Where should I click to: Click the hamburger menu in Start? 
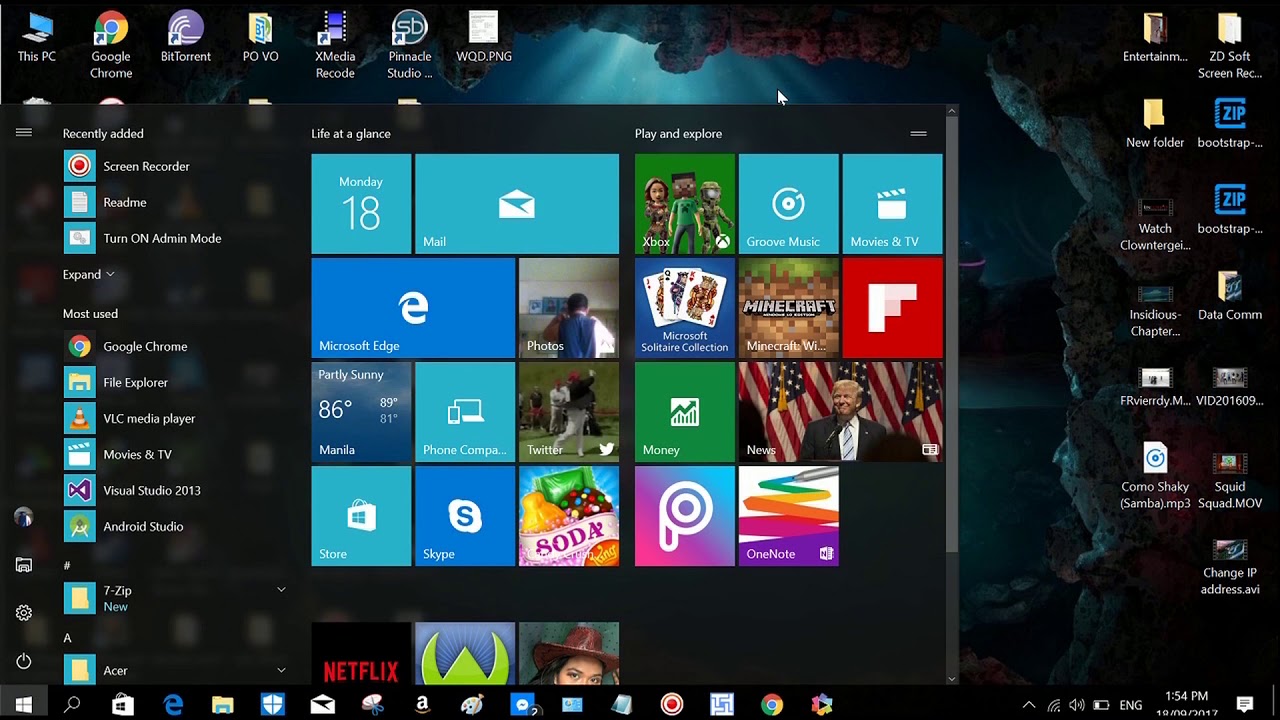[24, 133]
